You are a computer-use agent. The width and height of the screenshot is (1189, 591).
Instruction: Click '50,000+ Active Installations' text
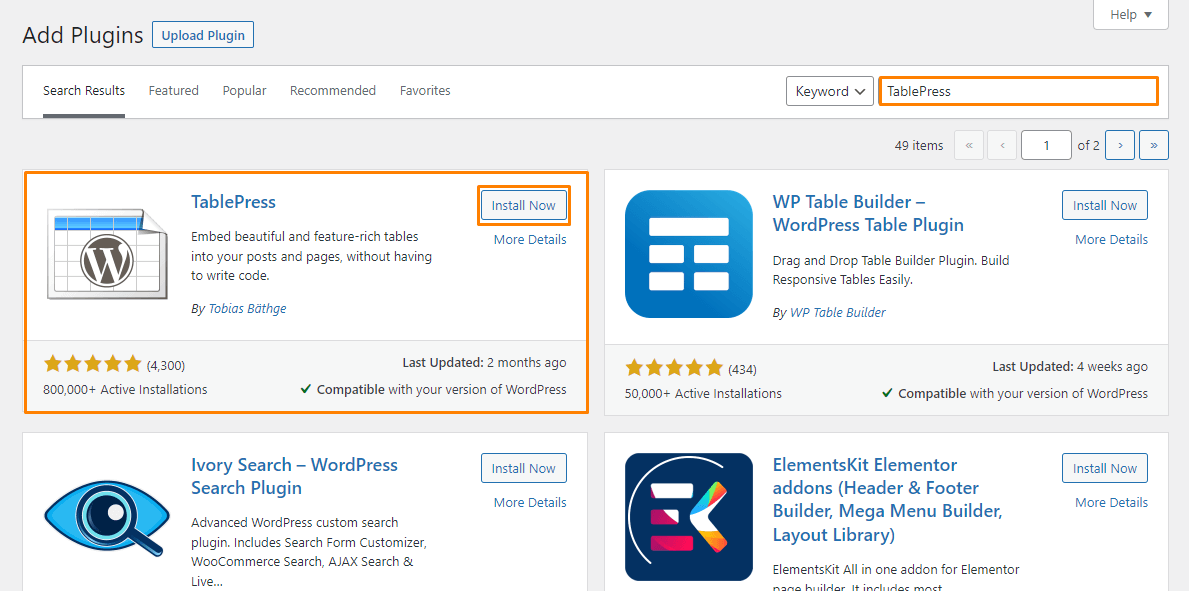(704, 394)
